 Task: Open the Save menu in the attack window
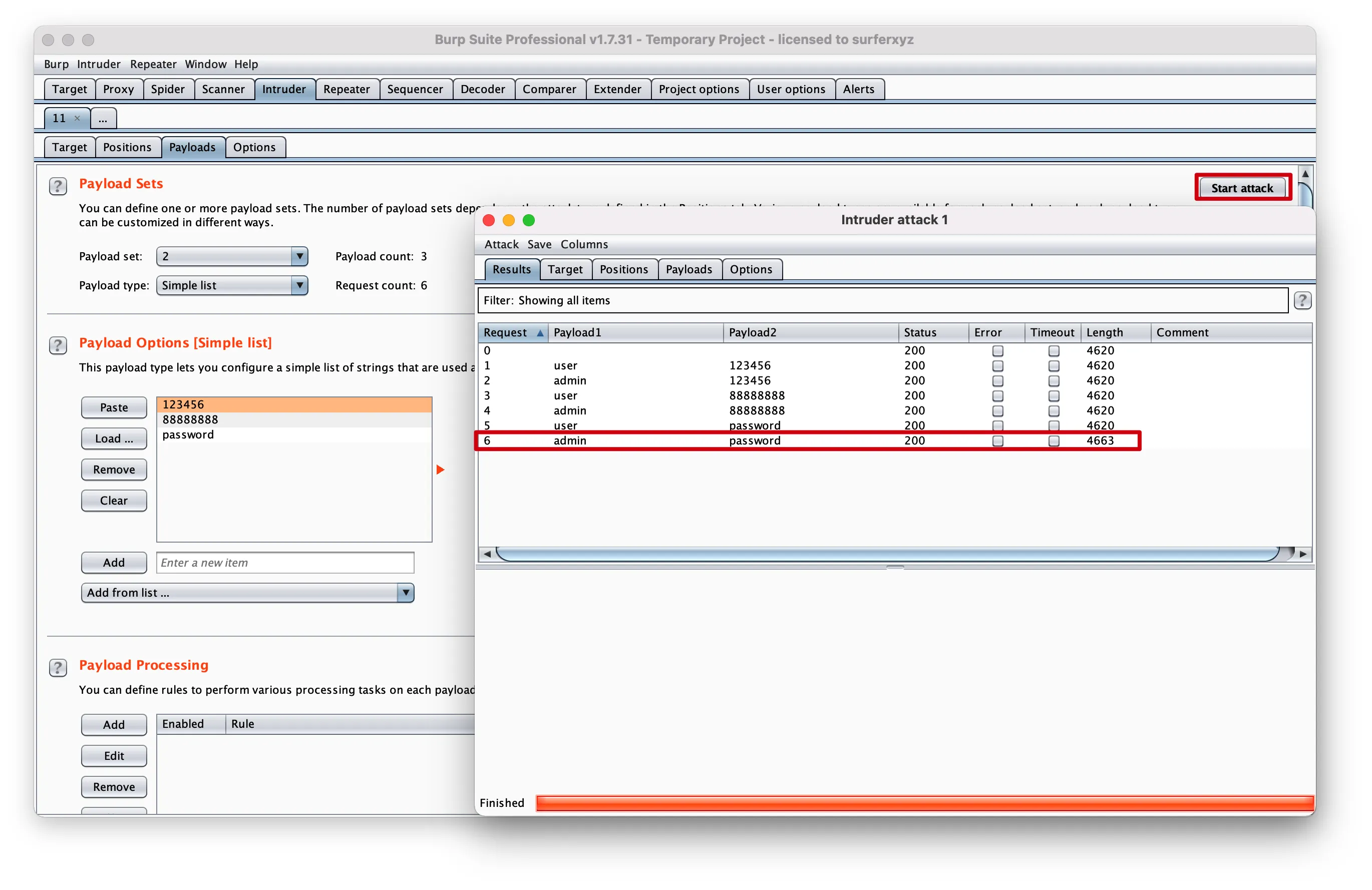pyautogui.click(x=539, y=244)
